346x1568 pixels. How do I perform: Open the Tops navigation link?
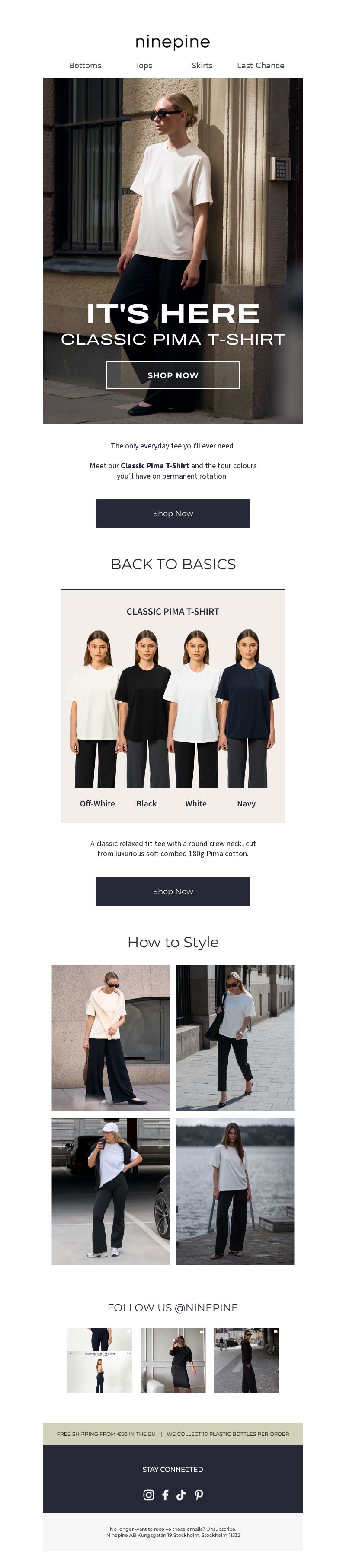point(144,65)
